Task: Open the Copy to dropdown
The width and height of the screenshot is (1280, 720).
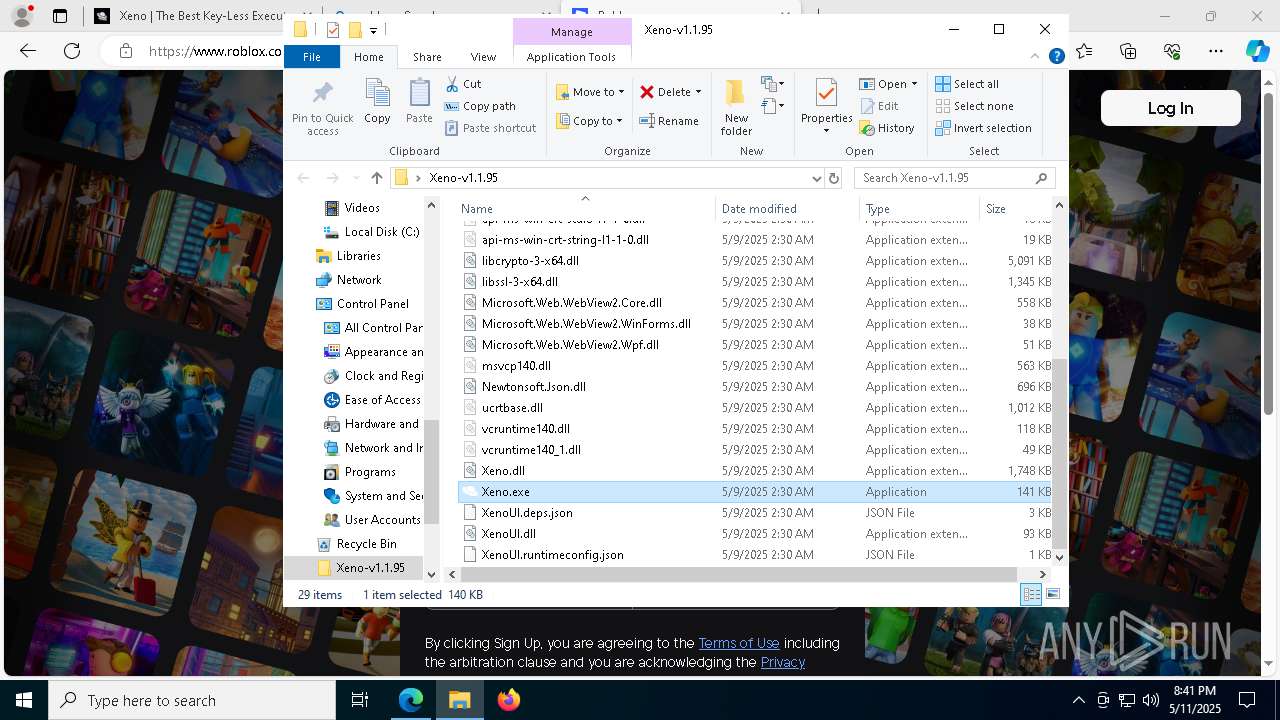Action: coord(589,121)
